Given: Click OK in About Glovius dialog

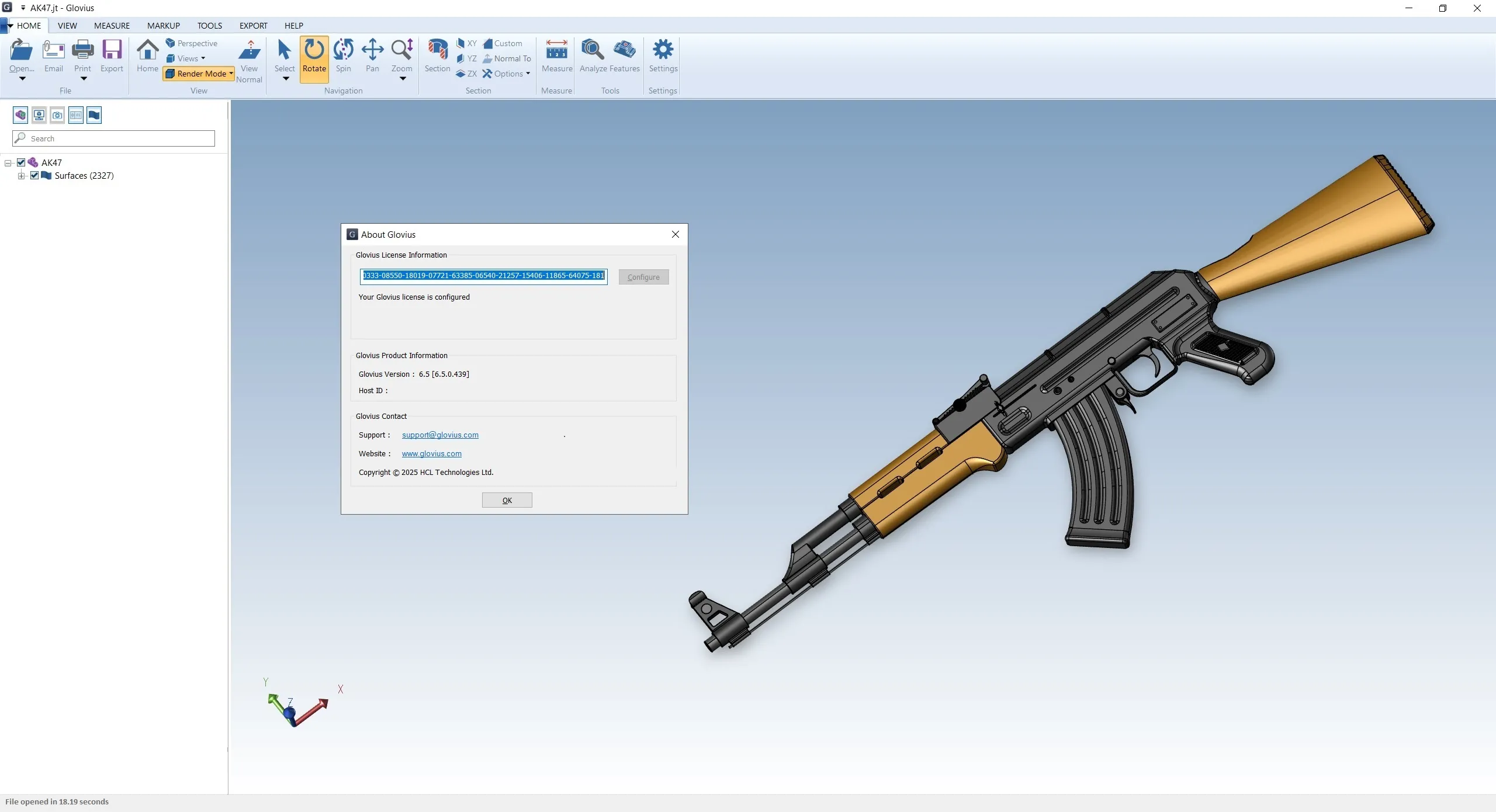Looking at the screenshot, I should point(507,500).
